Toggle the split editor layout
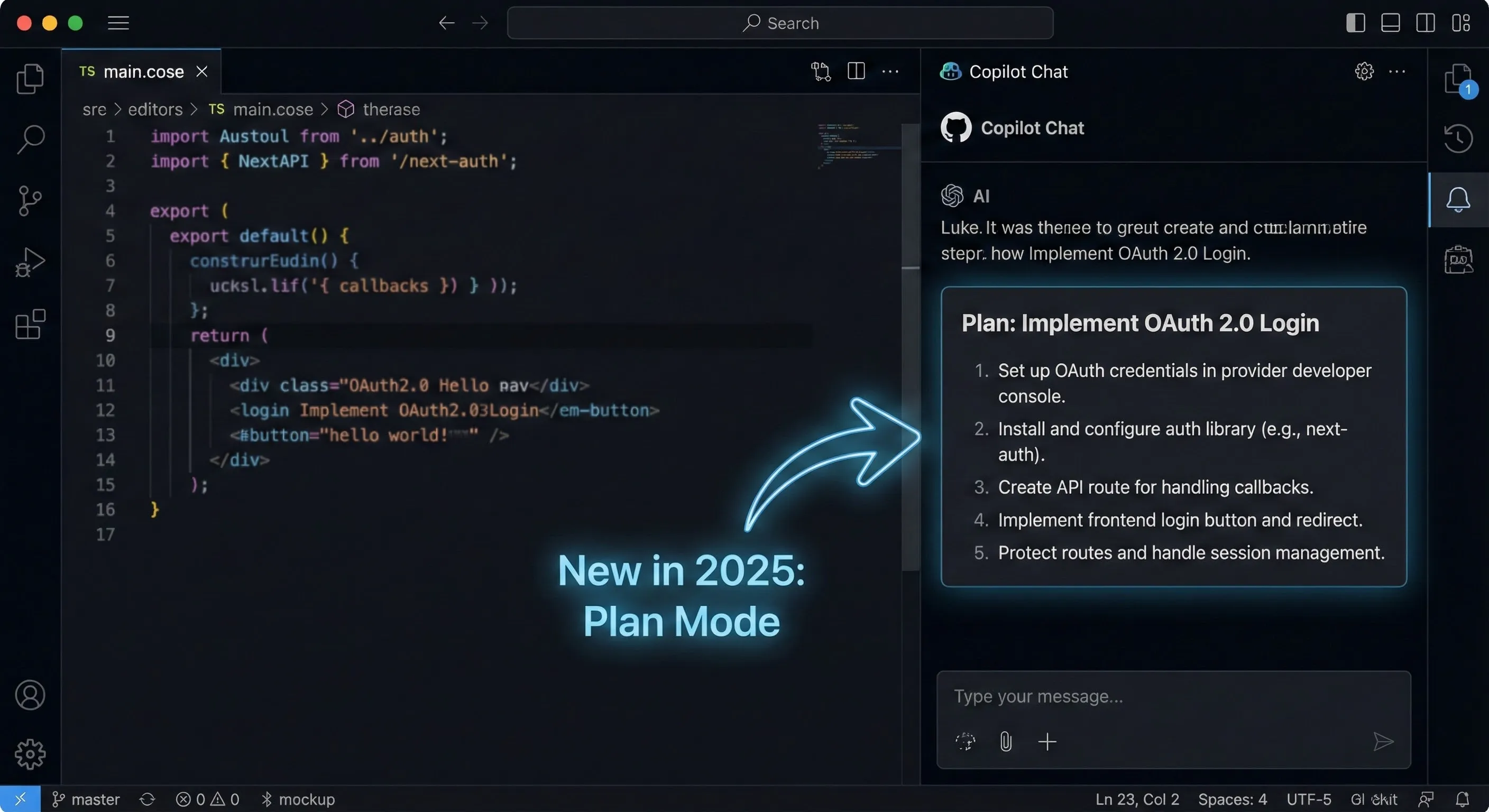This screenshot has width=1489, height=812. coord(856,71)
